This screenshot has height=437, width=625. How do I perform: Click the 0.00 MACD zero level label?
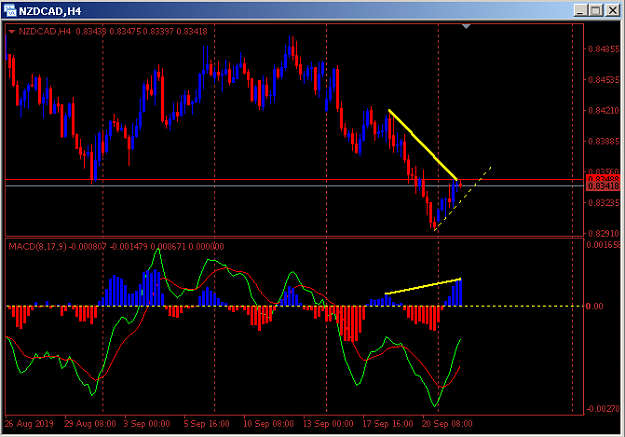(x=594, y=306)
